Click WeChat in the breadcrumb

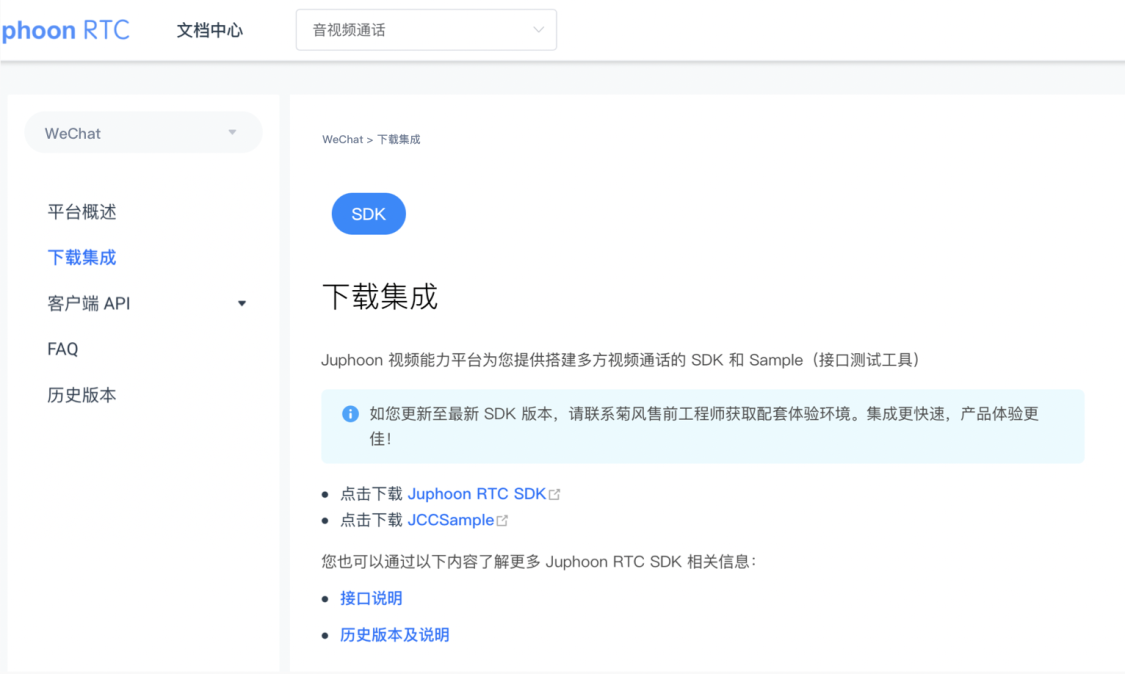(x=342, y=139)
